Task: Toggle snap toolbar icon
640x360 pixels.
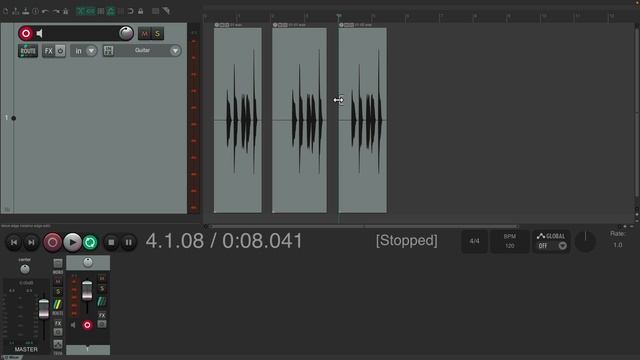Action: [131, 11]
